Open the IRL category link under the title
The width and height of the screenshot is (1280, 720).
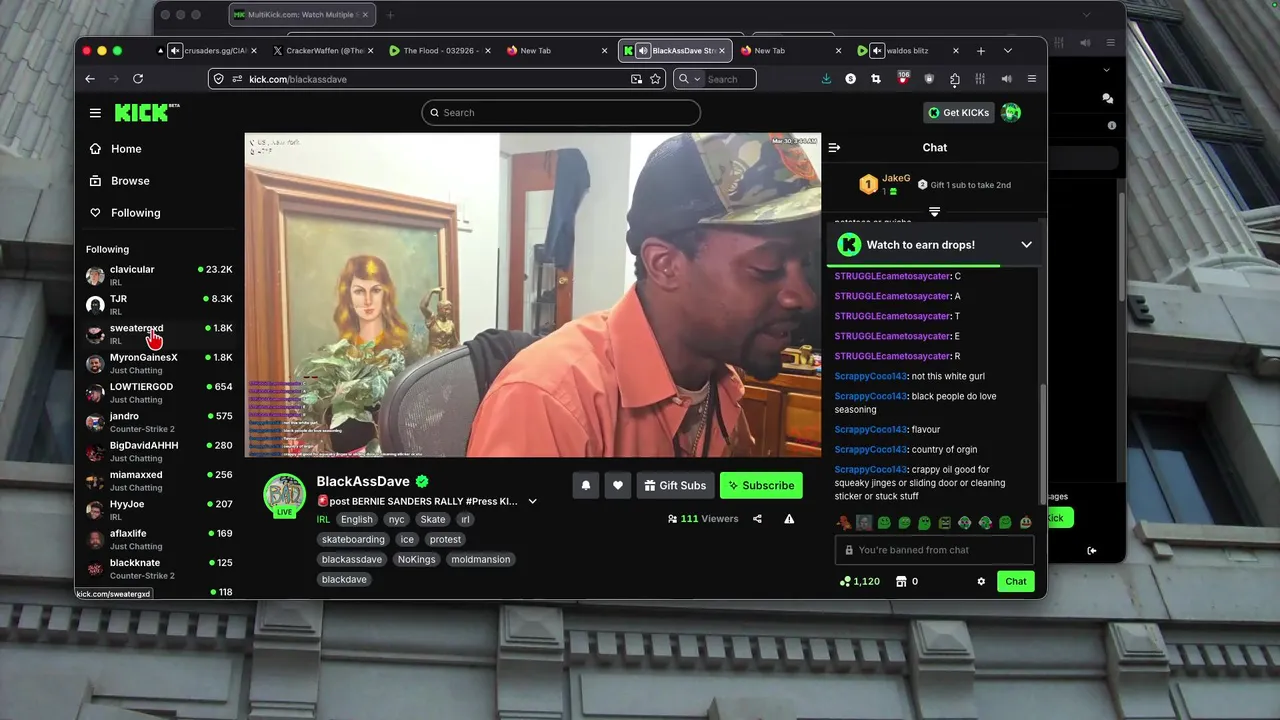coord(323,519)
